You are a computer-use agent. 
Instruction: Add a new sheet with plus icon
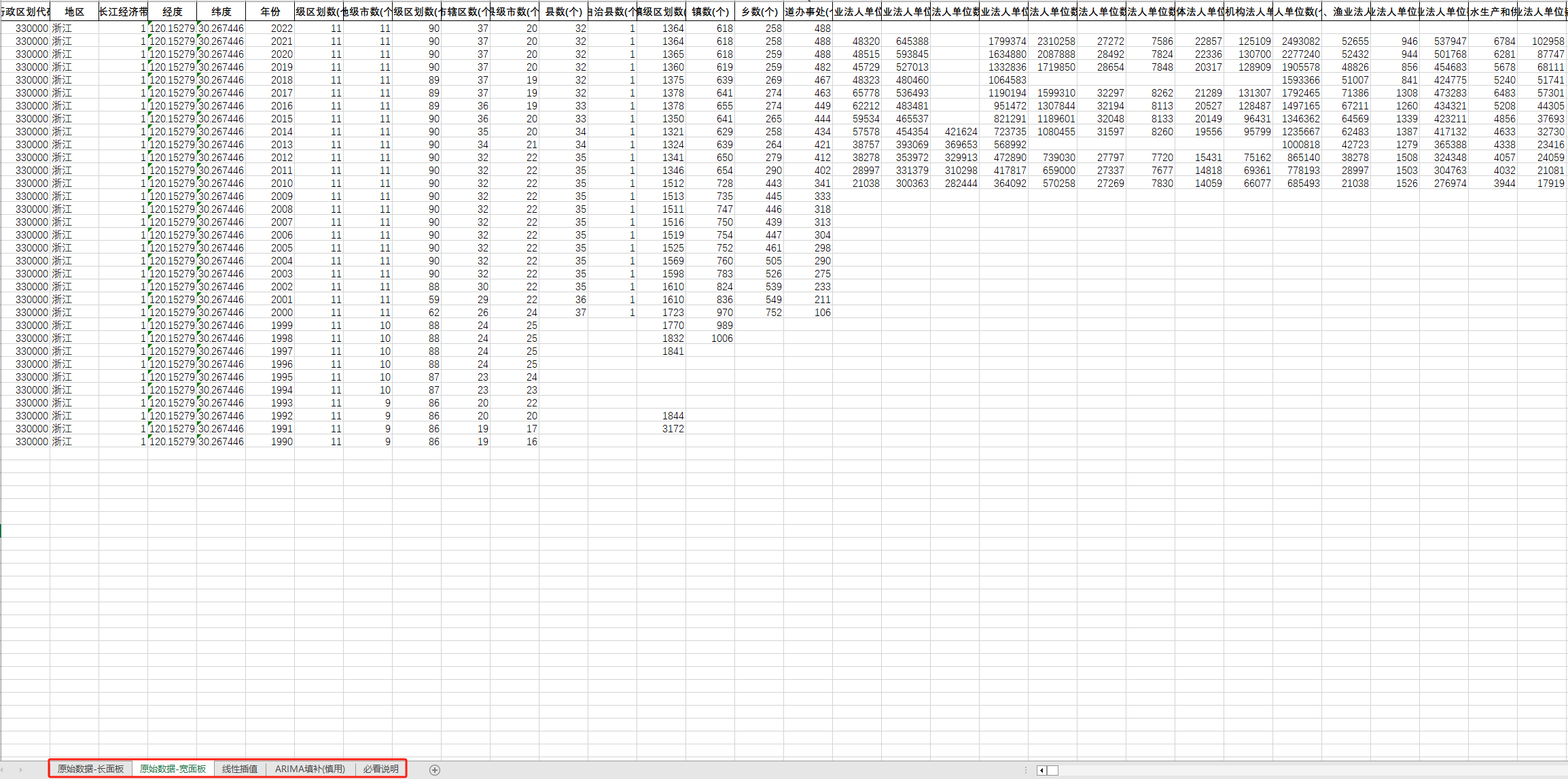435,769
